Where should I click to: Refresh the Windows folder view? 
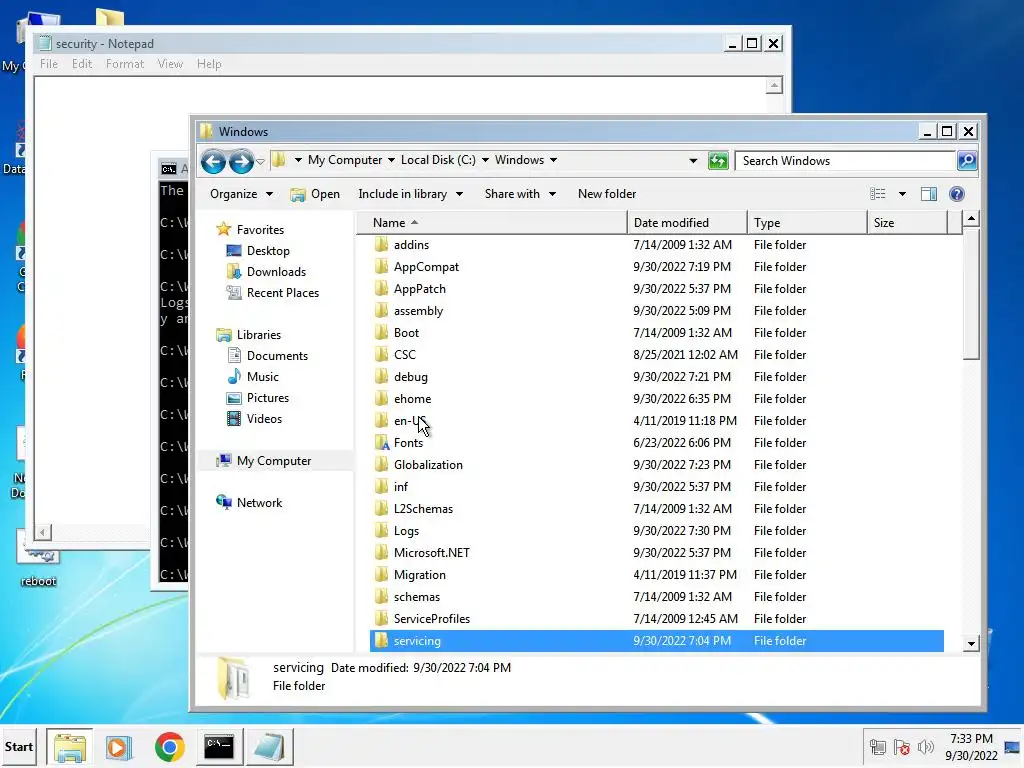tap(718, 161)
